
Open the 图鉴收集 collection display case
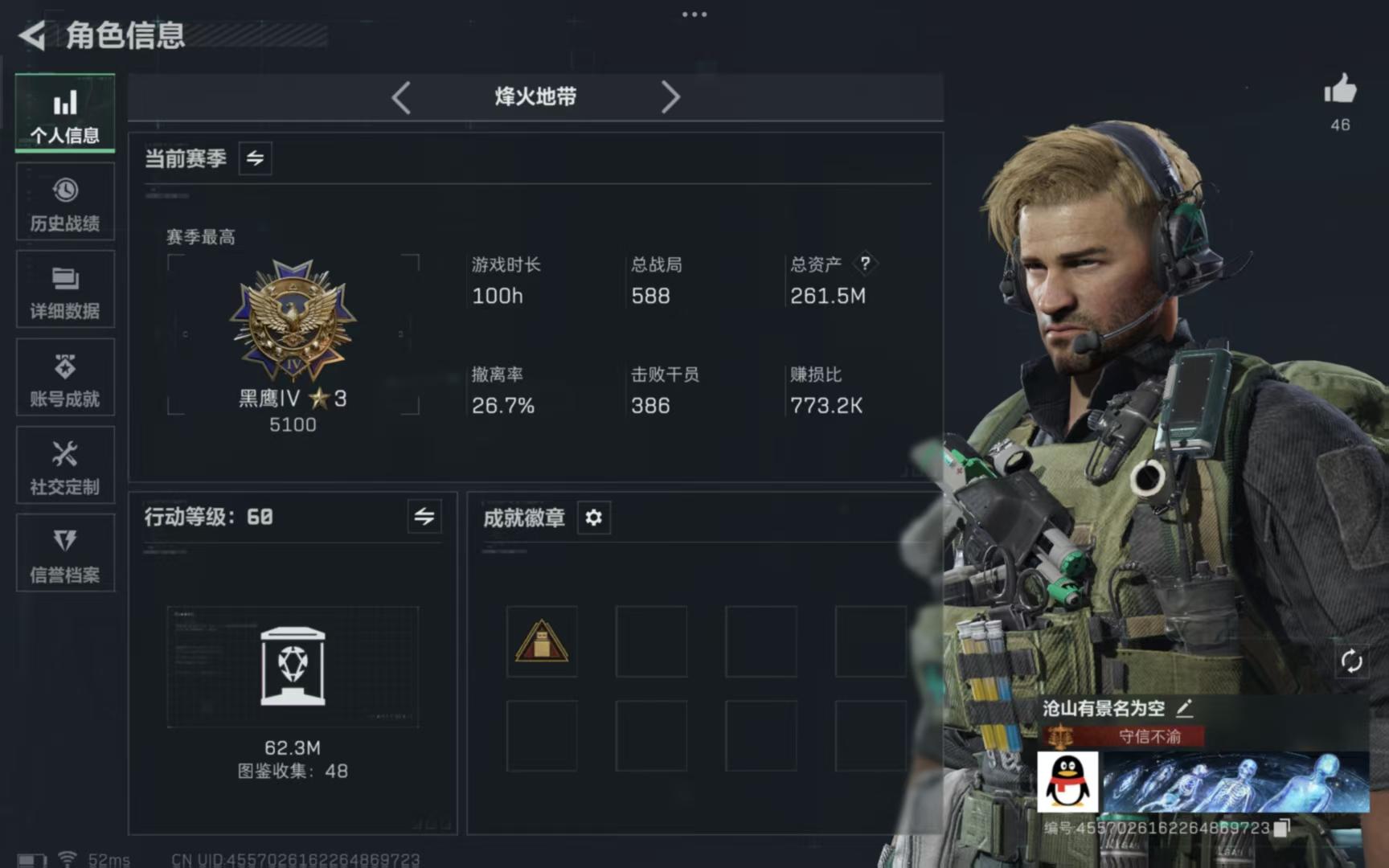tap(293, 667)
